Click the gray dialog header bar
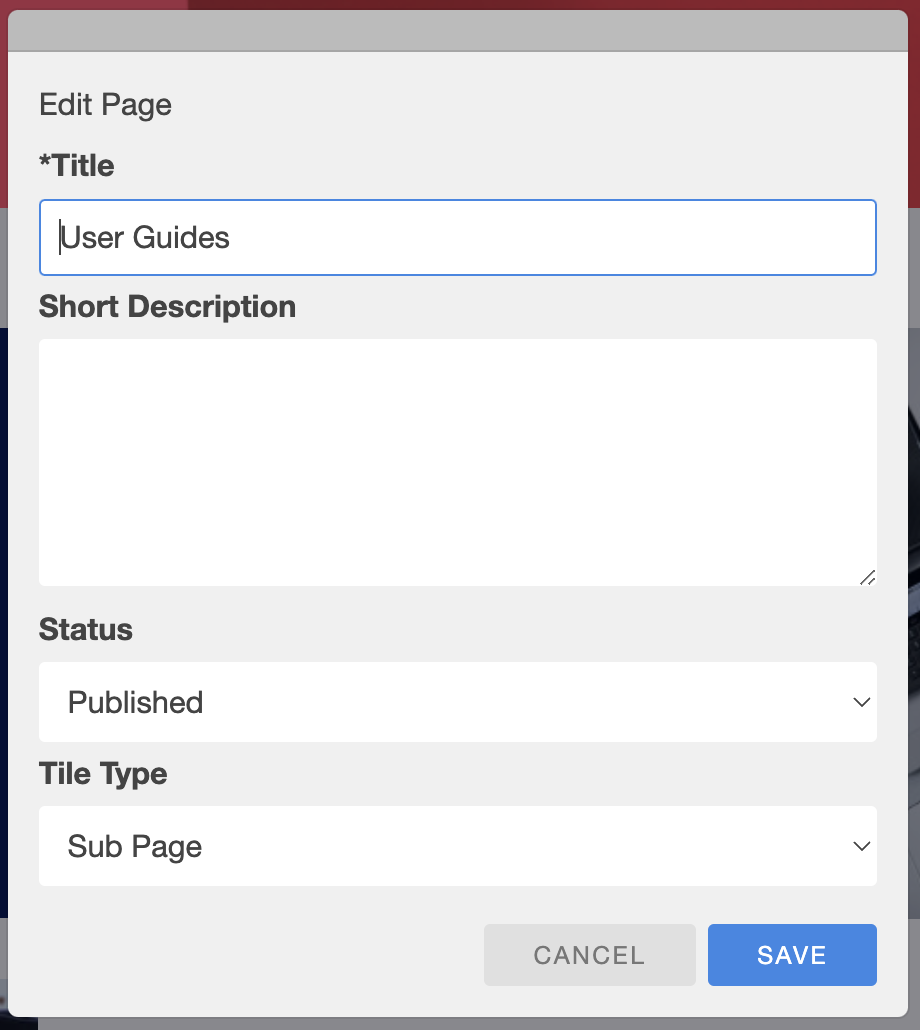The width and height of the screenshot is (920, 1030). [458, 31]
